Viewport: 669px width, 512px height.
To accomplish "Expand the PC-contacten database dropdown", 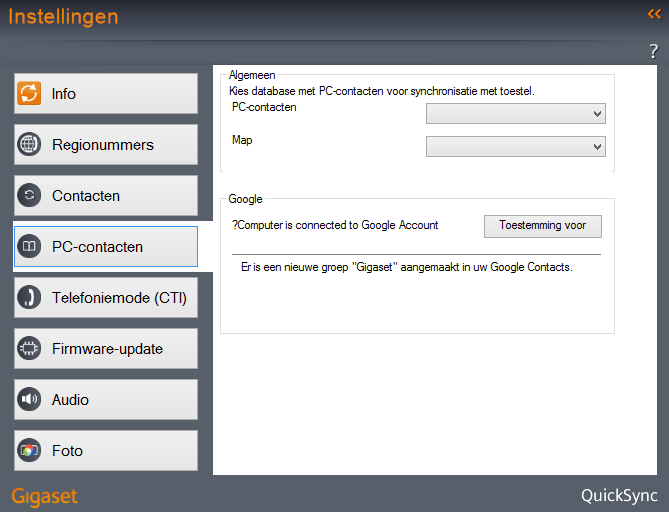I will pos(515,113).
